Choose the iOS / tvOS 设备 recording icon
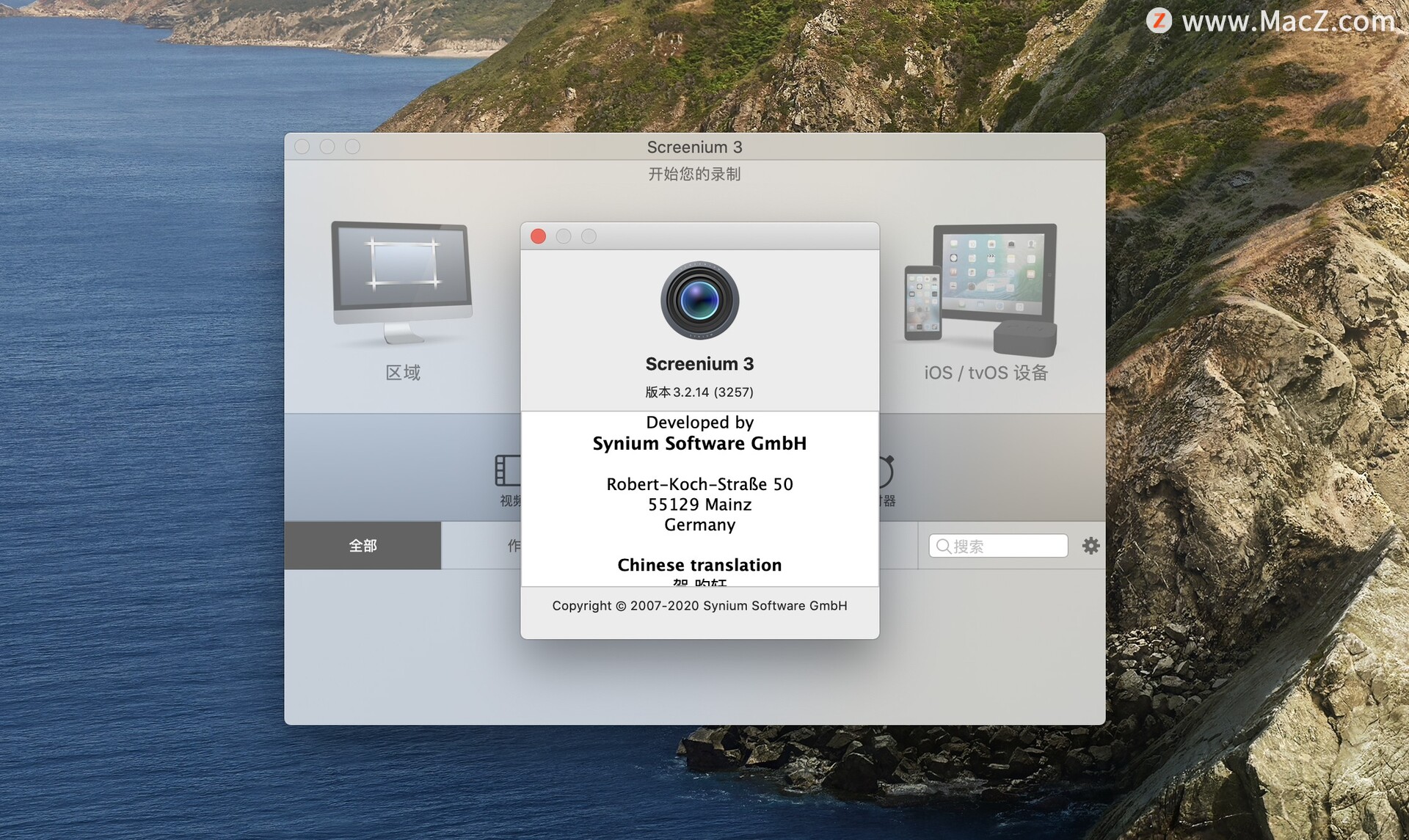 (x=980, y=291)
